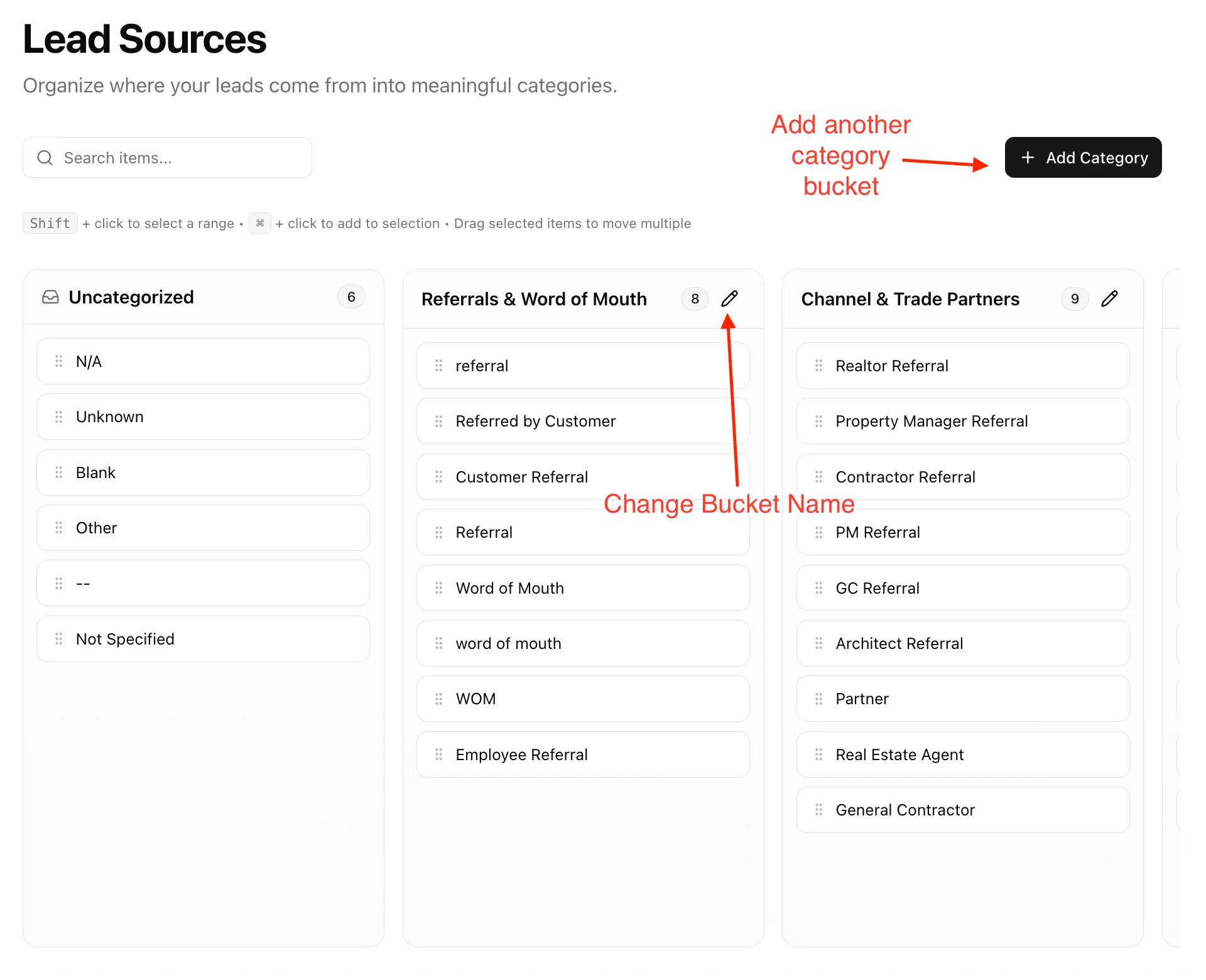Select the Partner item
Viewport: 1206px width, 980px height.
(963, 699)
